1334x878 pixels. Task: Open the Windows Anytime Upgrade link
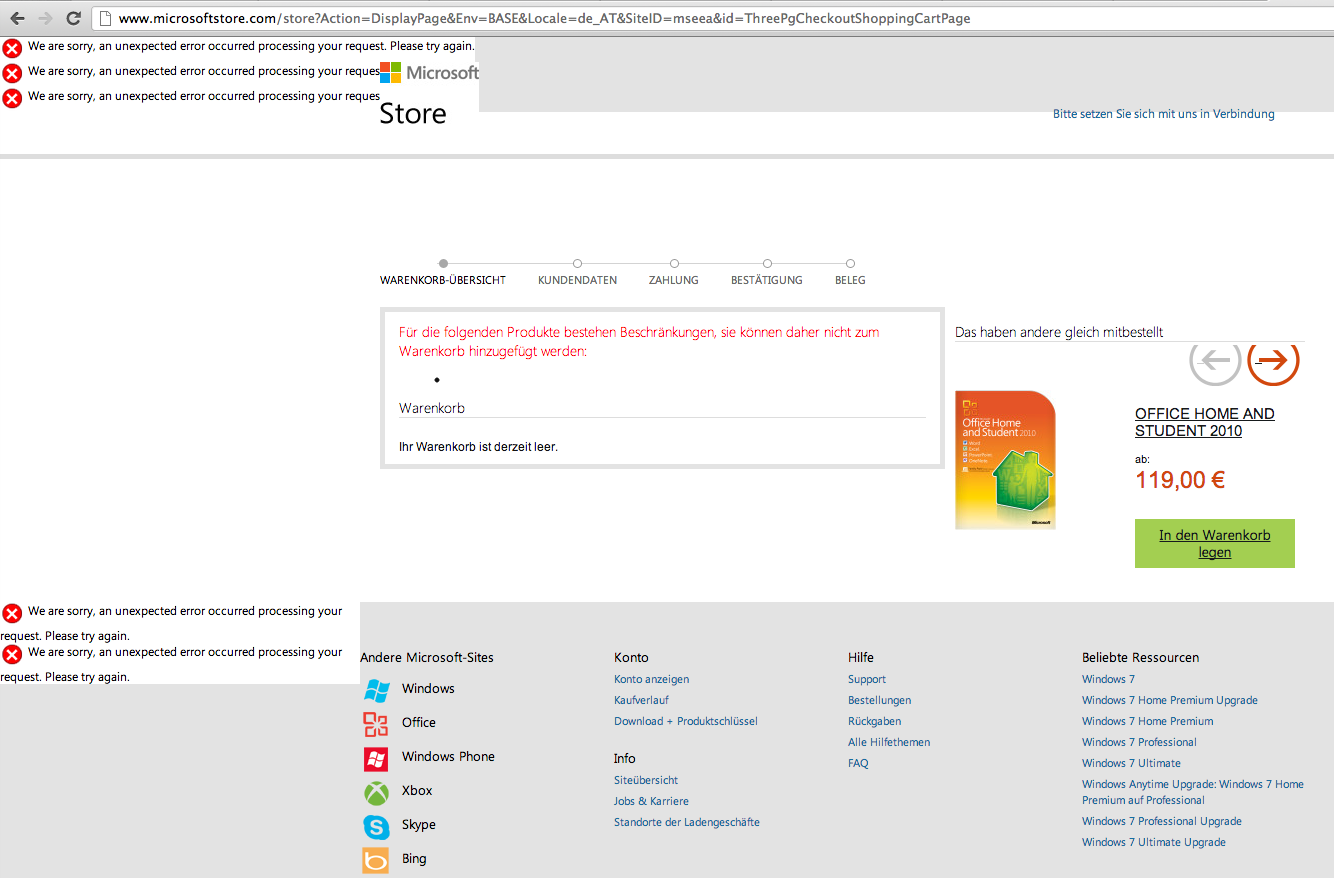click(1193, 792)
